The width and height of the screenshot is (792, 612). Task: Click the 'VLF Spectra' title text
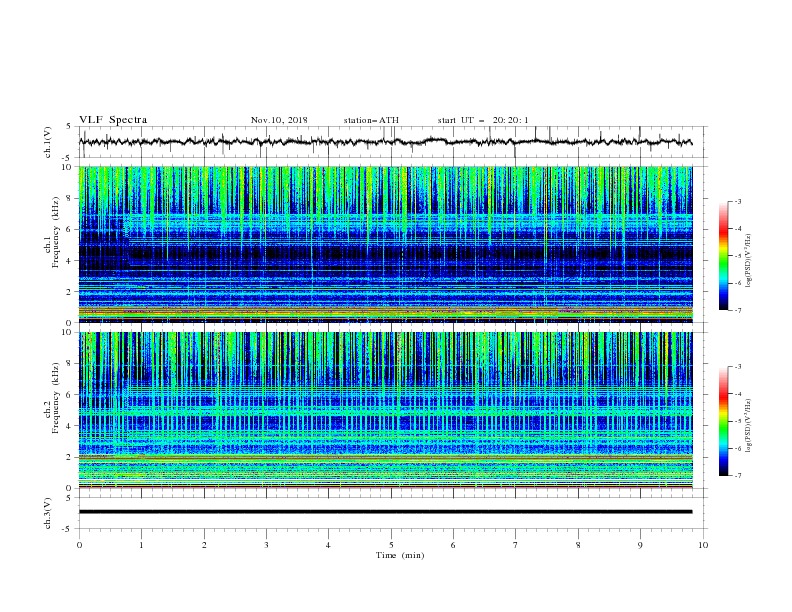point(113,120)
